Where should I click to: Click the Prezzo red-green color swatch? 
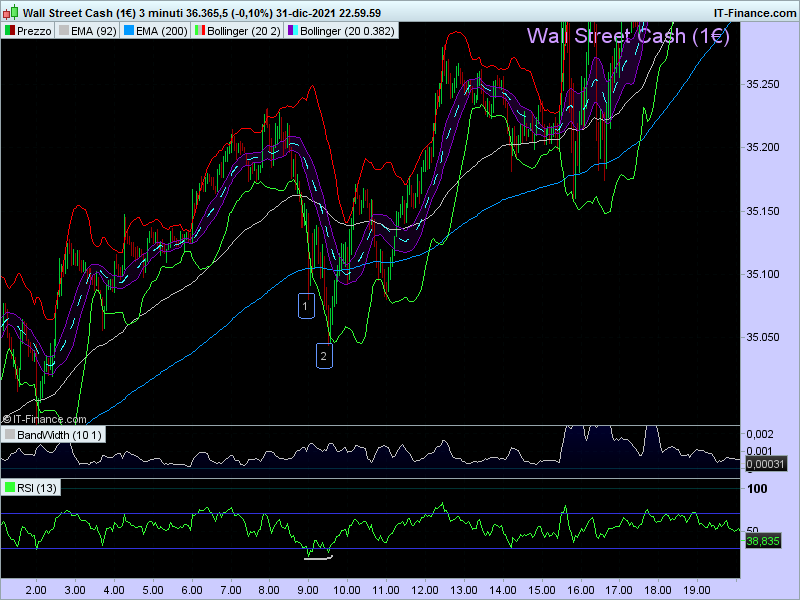[x=10, y=31]
